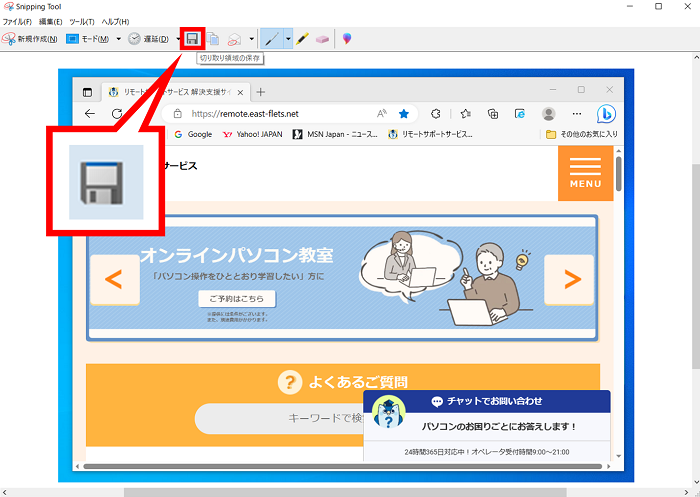The image size is (700, 497).
Task: Select the Pen tool
Action: (271, 39)
